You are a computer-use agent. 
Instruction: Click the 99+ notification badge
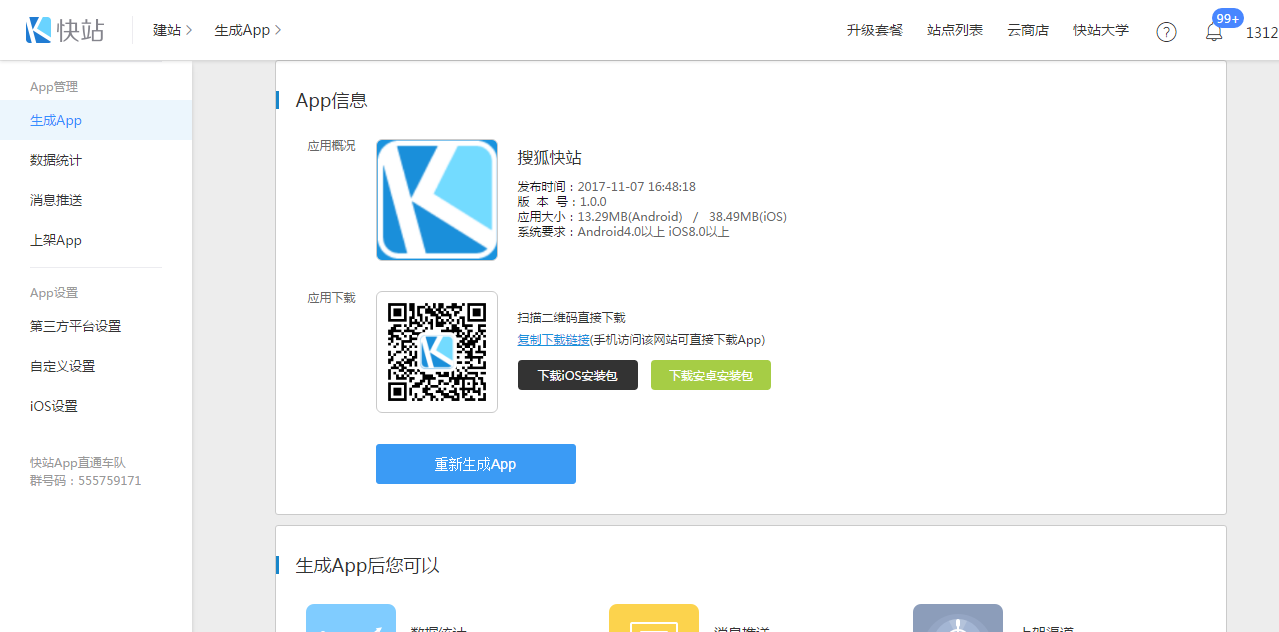coord(1227,18)
